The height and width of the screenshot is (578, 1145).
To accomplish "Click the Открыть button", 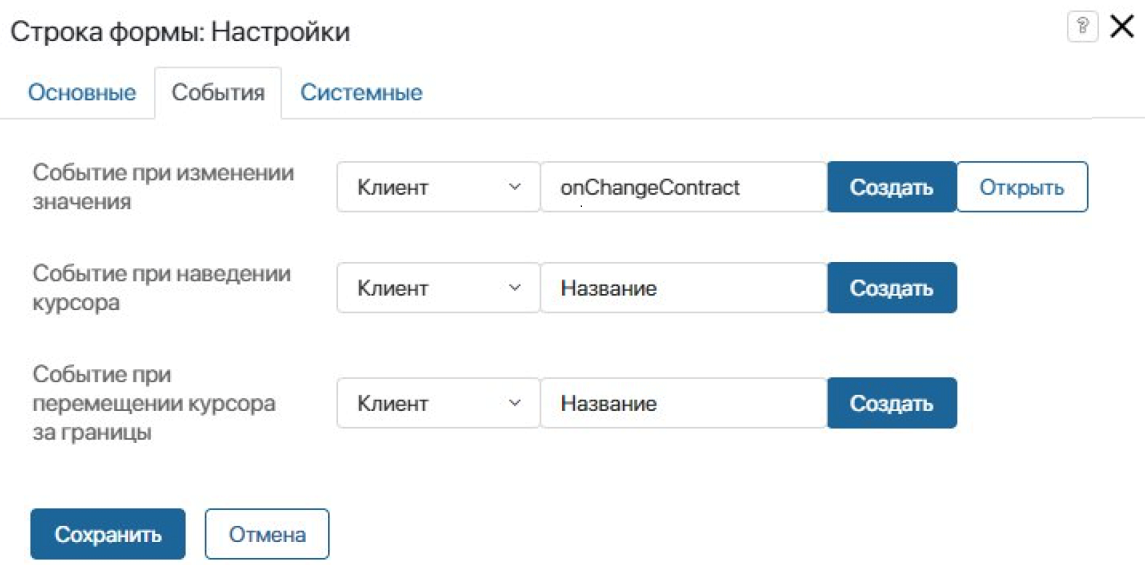I will coord(1021,187).
